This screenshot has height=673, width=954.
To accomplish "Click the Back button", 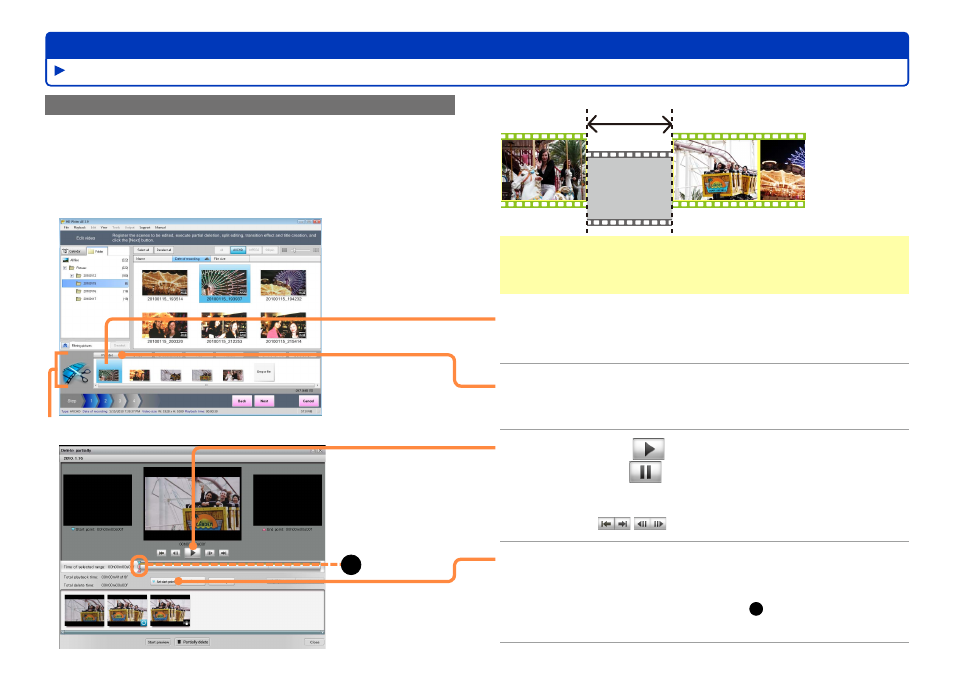I will [242, 401].
